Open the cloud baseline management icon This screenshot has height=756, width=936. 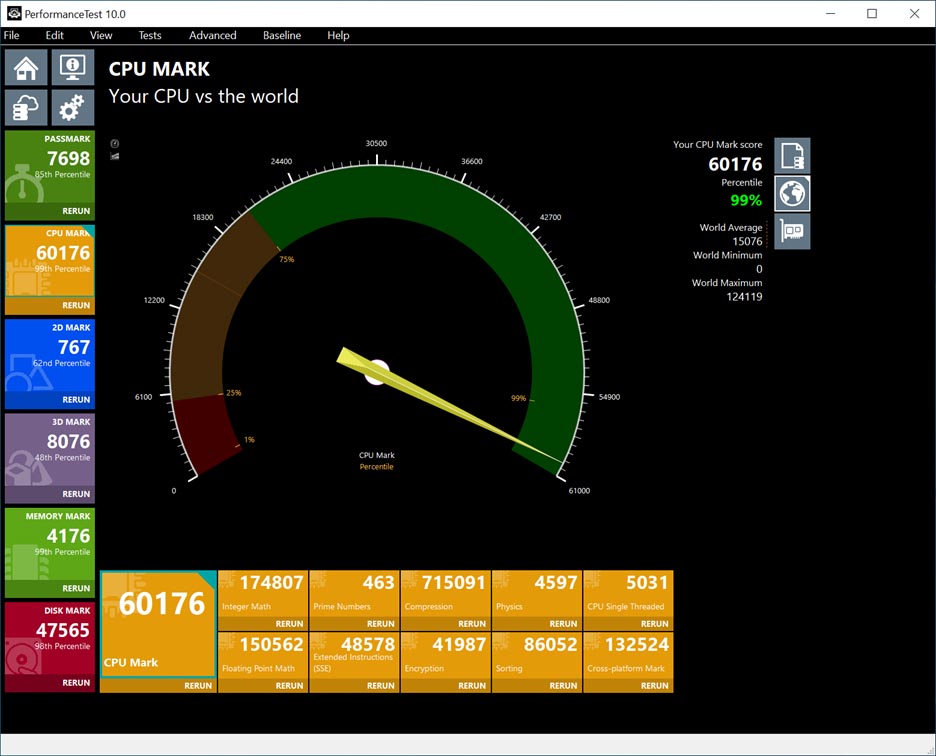pos(26,107)
